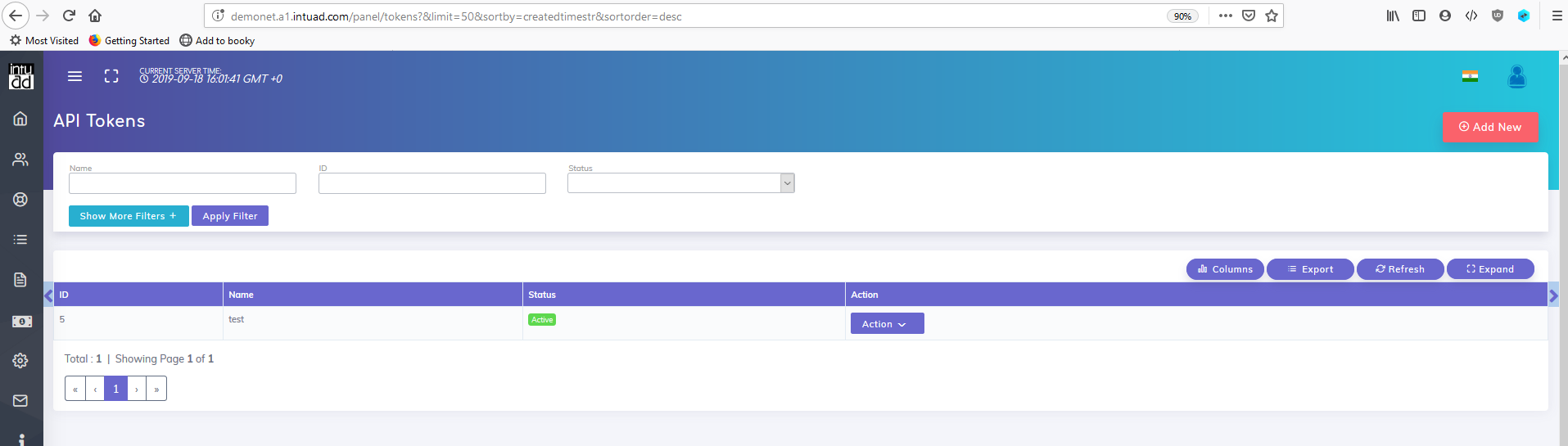Select page 1 in pagination

click(116, 389)
